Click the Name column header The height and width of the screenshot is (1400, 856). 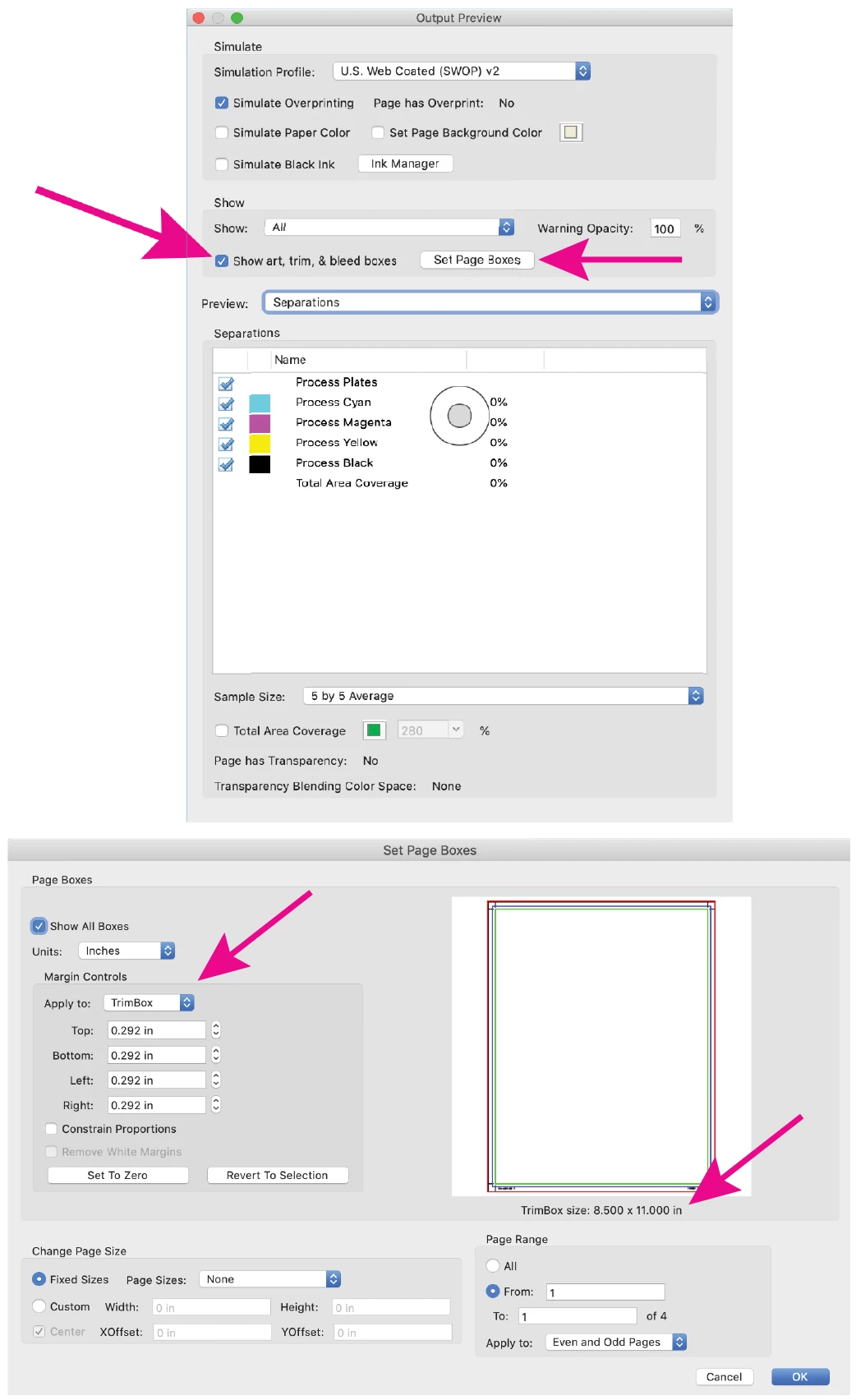369,360
